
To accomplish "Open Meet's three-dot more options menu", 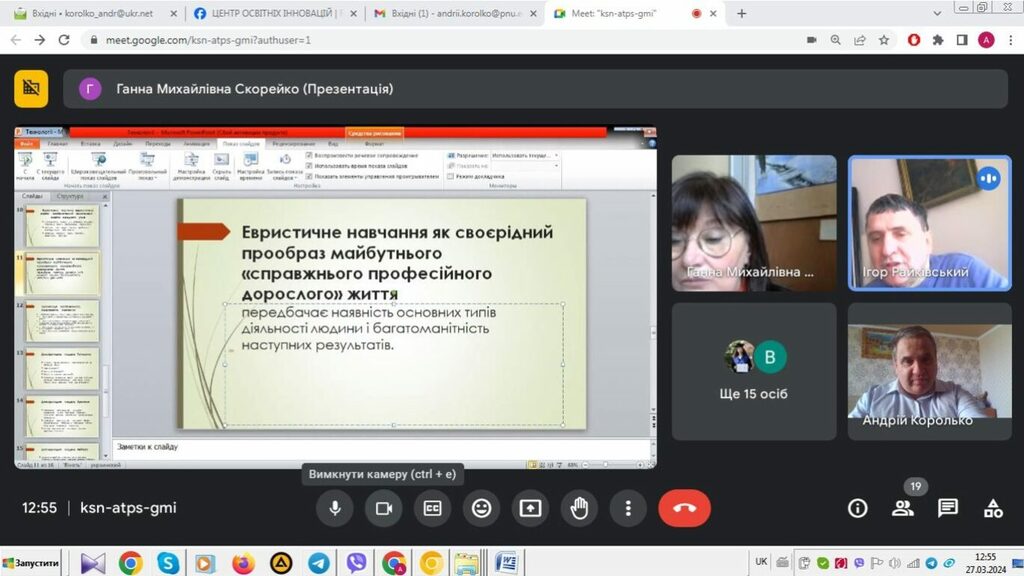I will coord(627,508).
